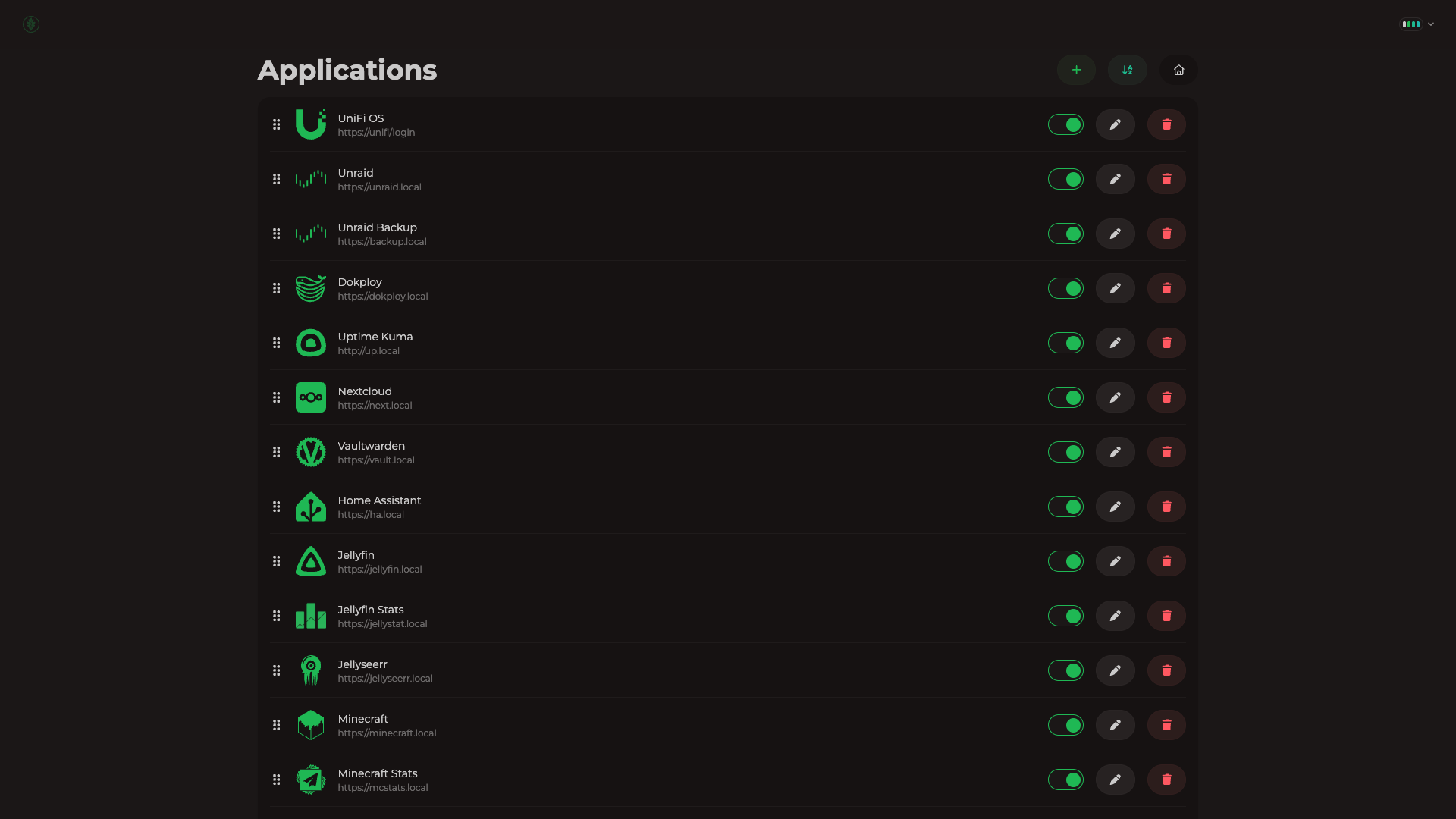
Task: Toggle the Home Assistant switch
Action: point(1065,507)
